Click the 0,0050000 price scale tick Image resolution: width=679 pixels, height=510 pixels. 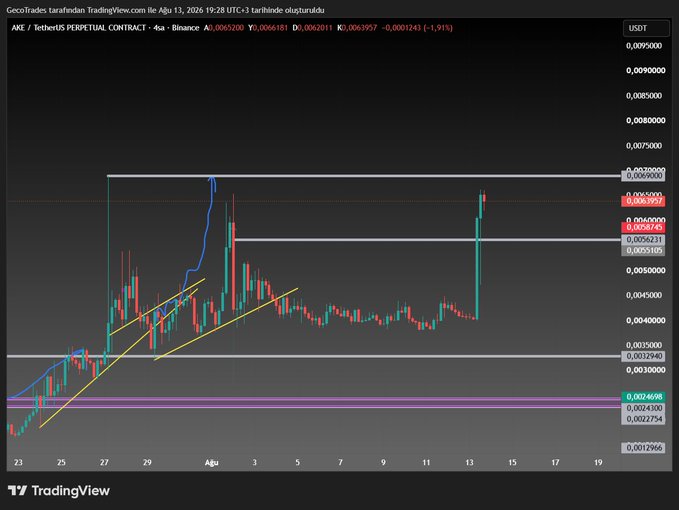(645, 270)
